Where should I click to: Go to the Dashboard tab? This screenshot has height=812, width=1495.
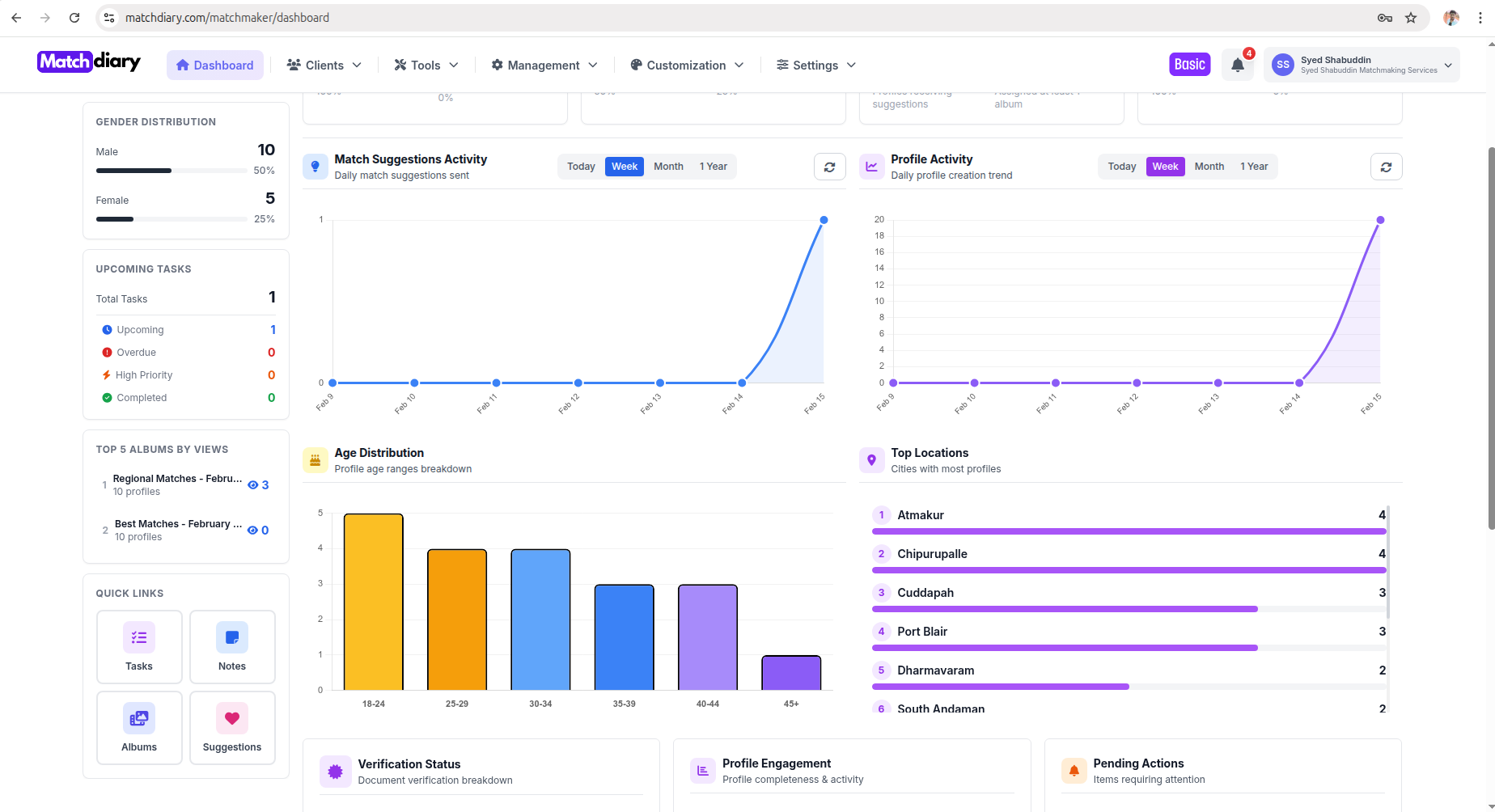tap(214, 65)
